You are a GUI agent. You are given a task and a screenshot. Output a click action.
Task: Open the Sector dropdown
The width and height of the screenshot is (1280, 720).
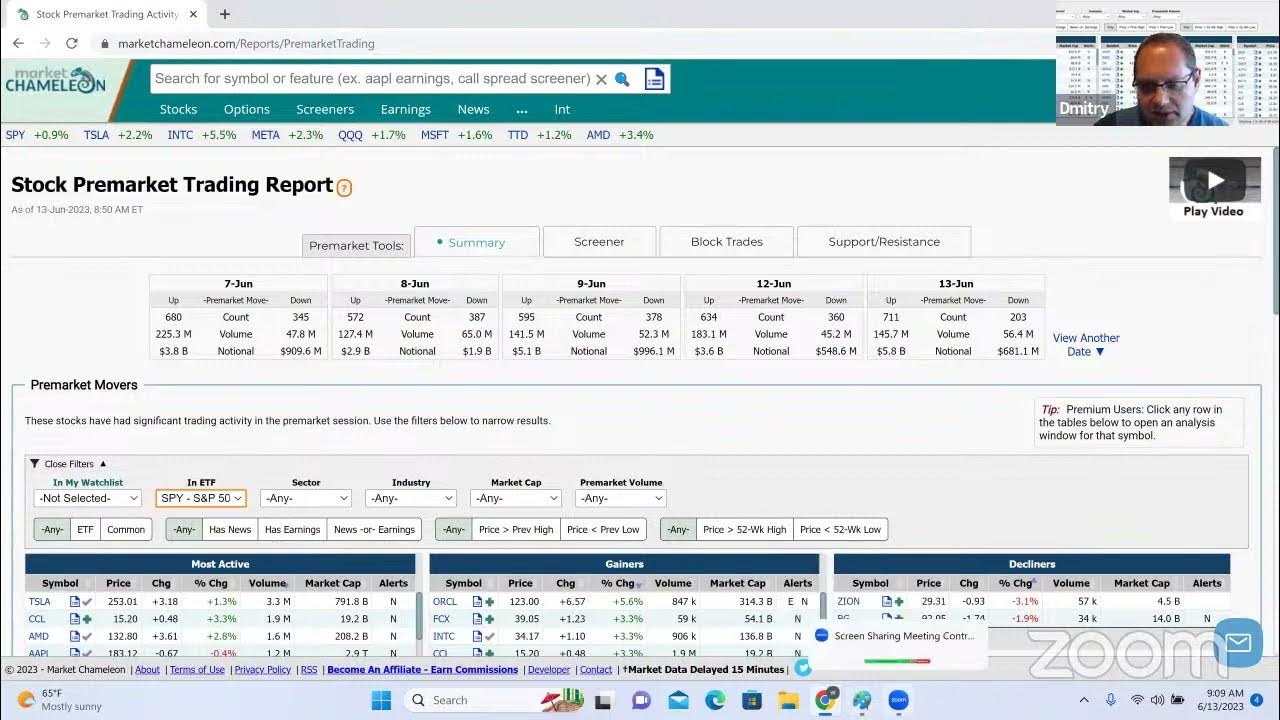tap(305, 498)
